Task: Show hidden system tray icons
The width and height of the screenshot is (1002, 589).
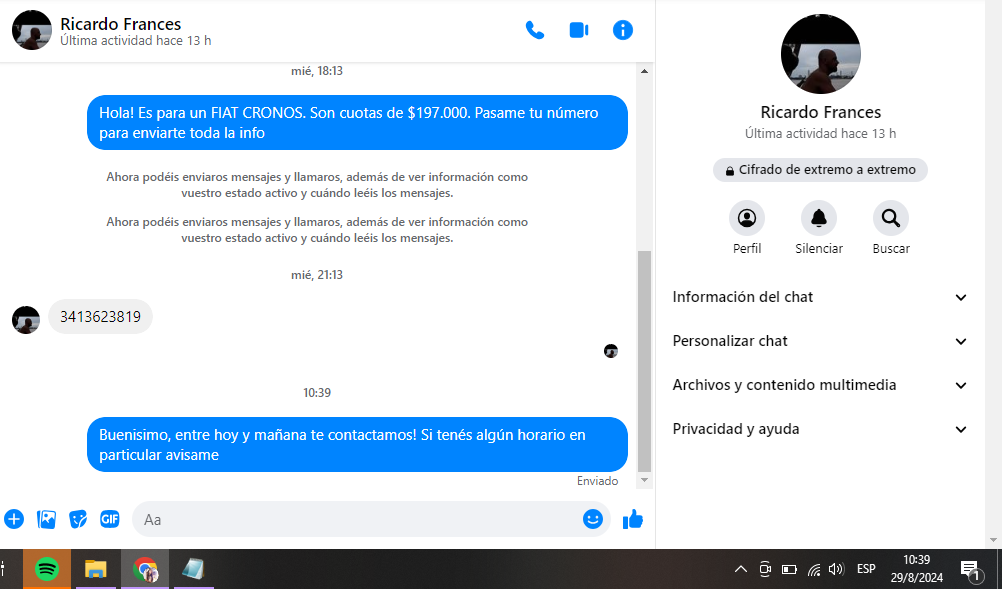Action: pos(741,569)
